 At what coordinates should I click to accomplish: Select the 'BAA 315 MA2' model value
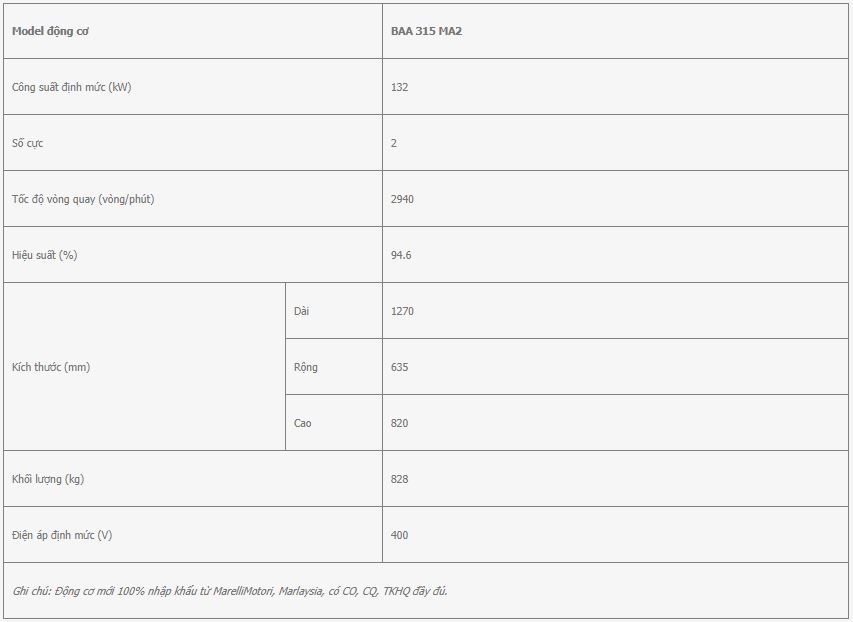(426, 31)
